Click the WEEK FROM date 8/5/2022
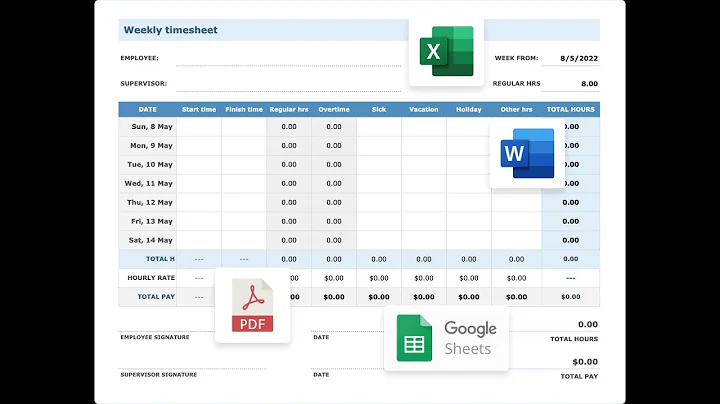 [579, 58]
